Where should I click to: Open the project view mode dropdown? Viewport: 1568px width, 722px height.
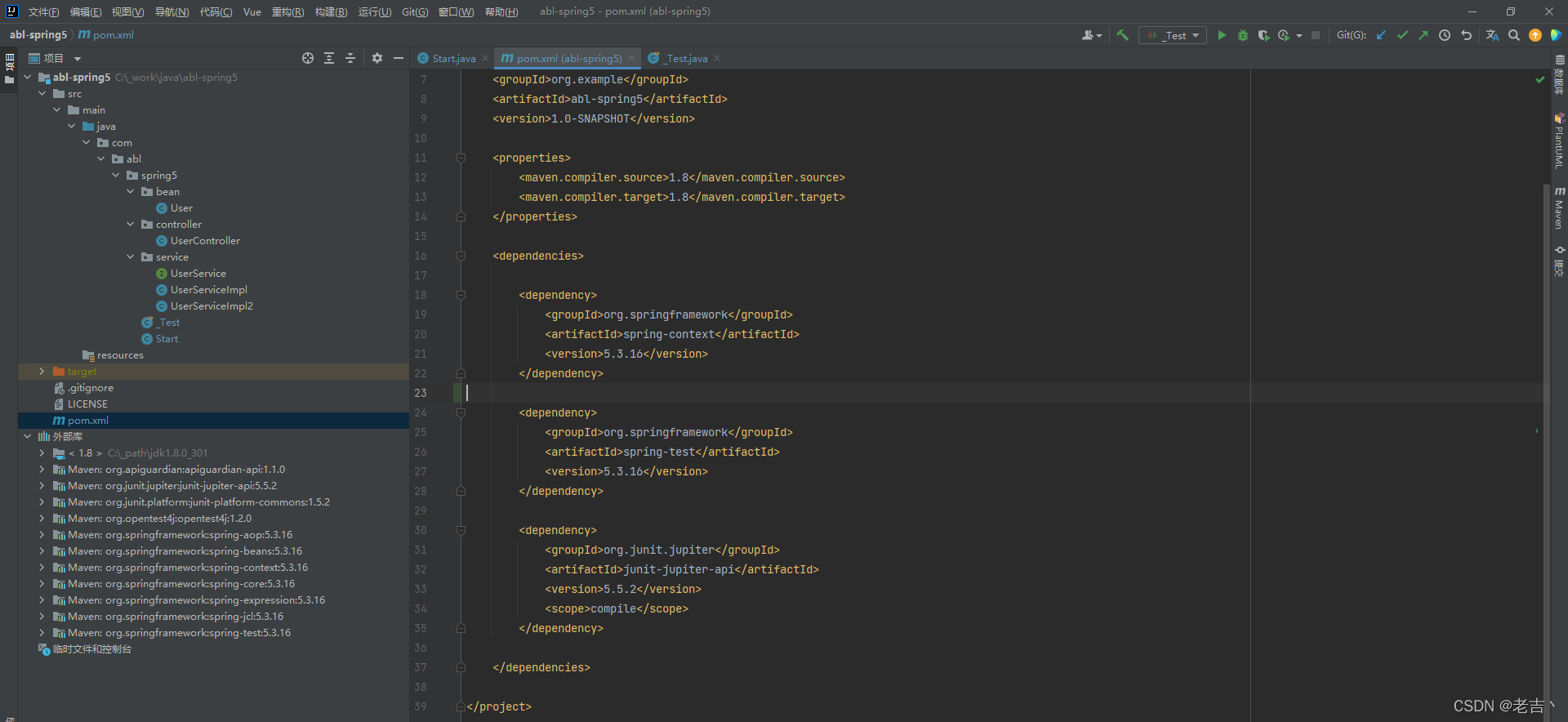(x=78, y=59)
